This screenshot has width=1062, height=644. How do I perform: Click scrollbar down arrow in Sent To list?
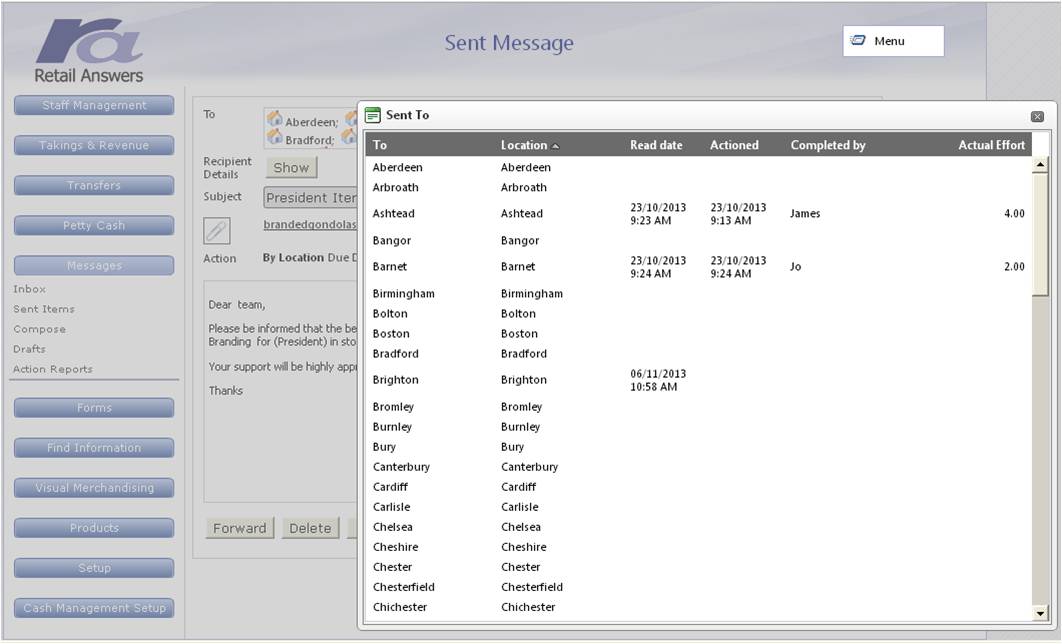pyautogui.click(x=1040, y=614)
